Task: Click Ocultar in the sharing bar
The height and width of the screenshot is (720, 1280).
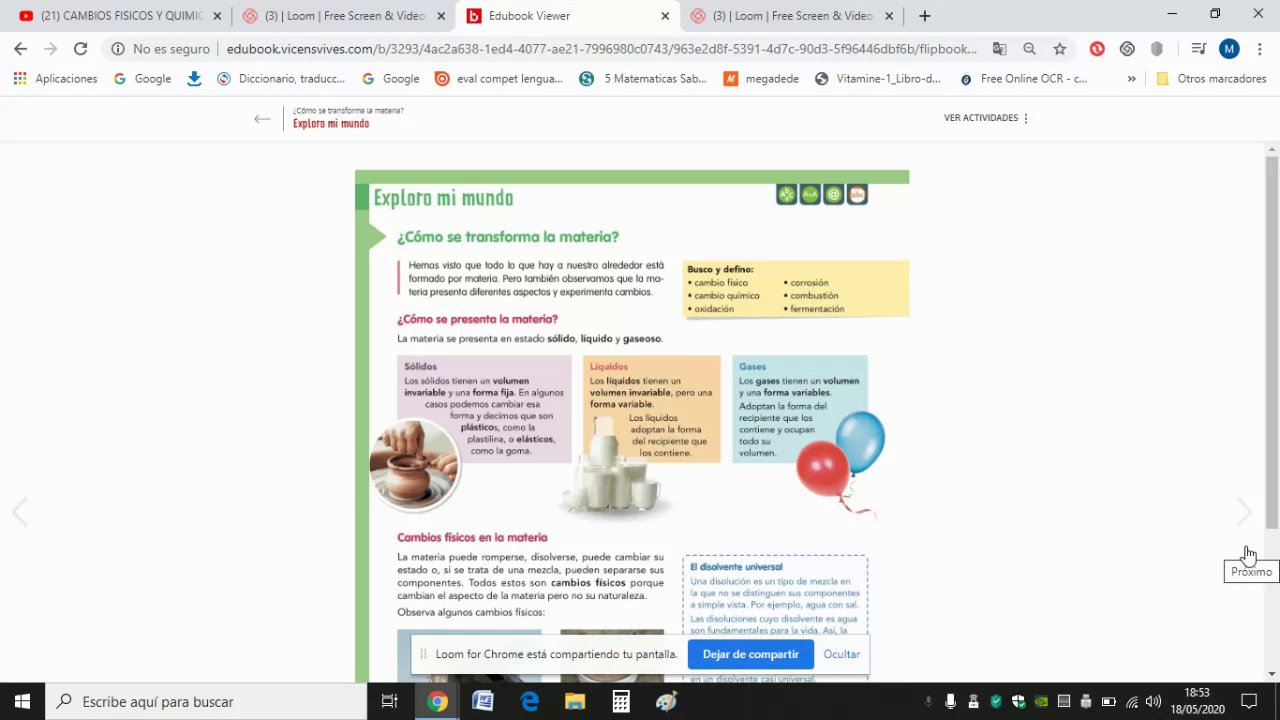Action: (841, 654)
